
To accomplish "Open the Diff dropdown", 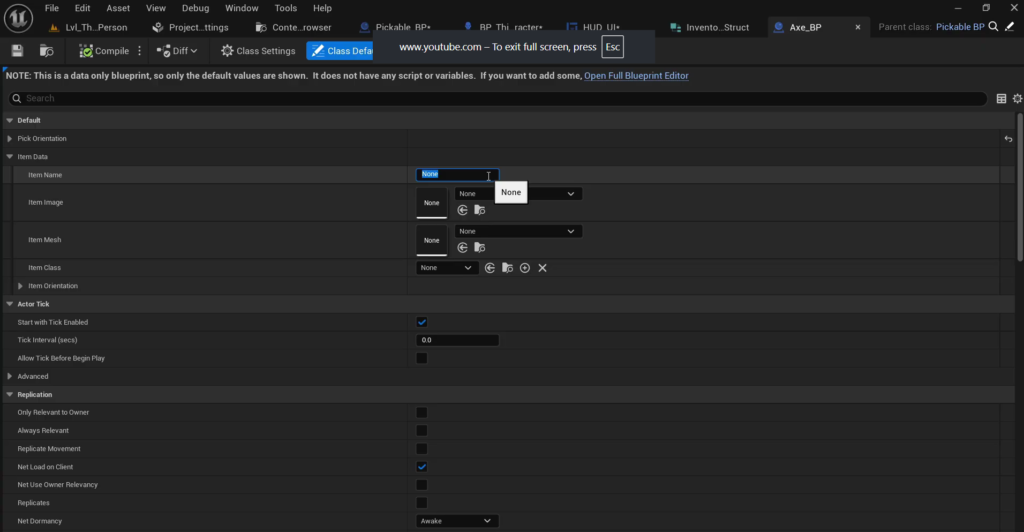I will [x=177, y=51].
